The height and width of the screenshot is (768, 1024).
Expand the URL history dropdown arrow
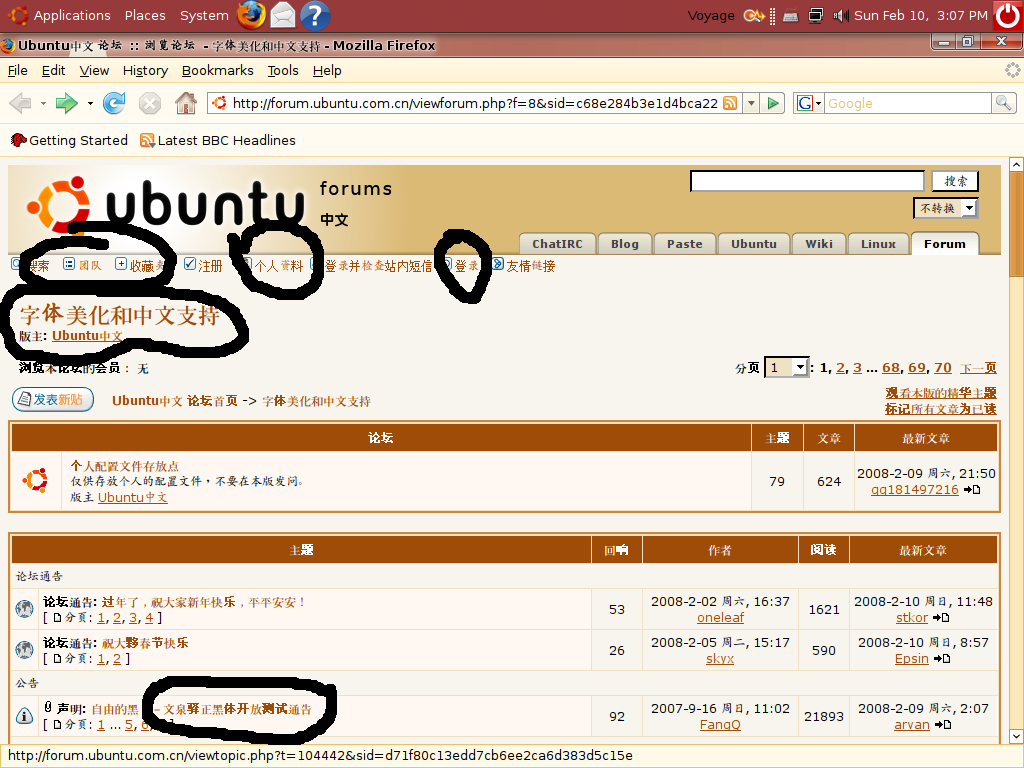pos(751,103)
